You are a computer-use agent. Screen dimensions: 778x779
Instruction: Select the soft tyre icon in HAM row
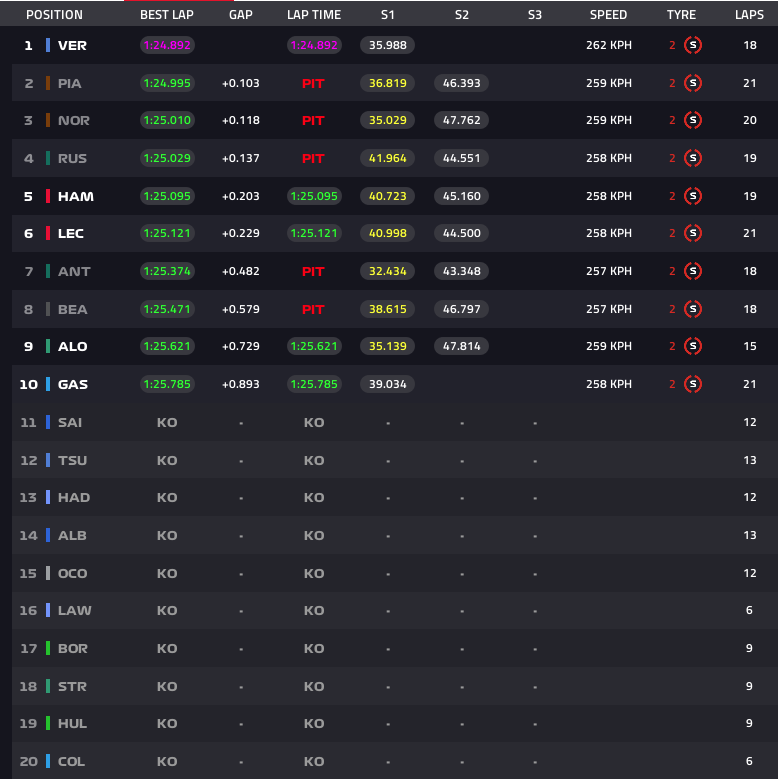(693, 196)
